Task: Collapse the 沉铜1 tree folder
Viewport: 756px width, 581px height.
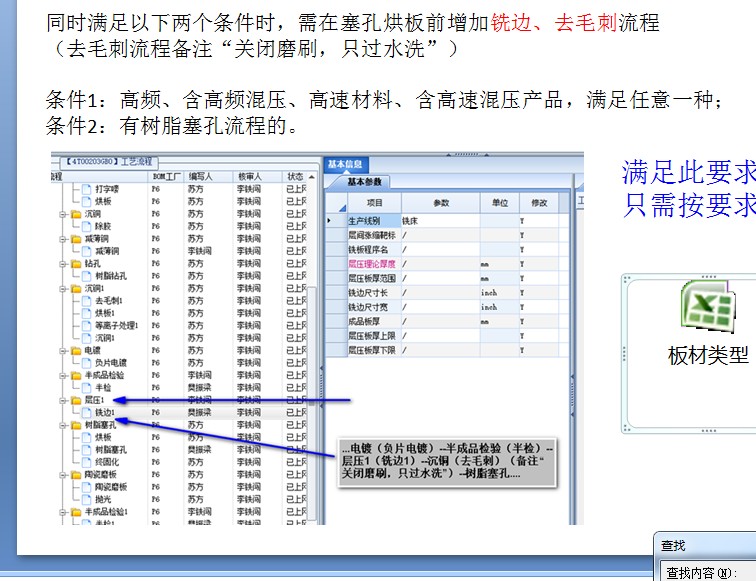Action: point(63,289)
